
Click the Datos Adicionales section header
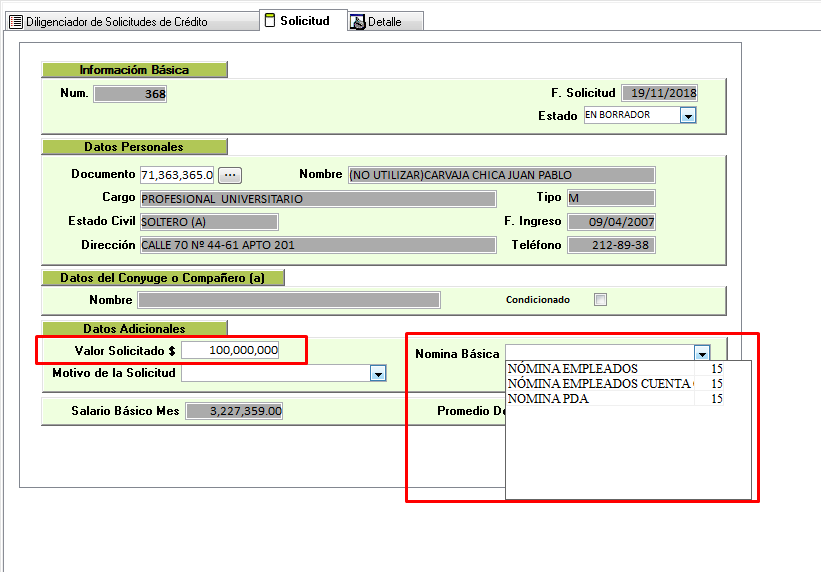[x=134, y=328]
